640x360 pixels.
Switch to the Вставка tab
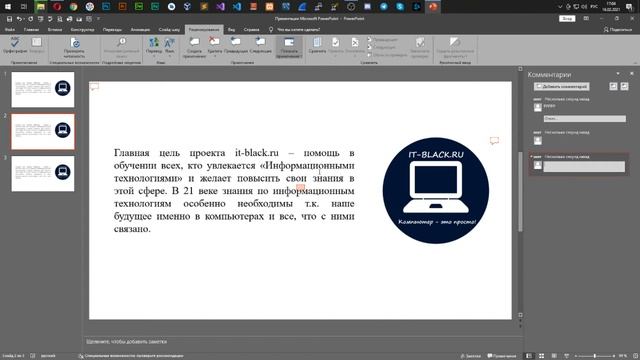point(55,29)
